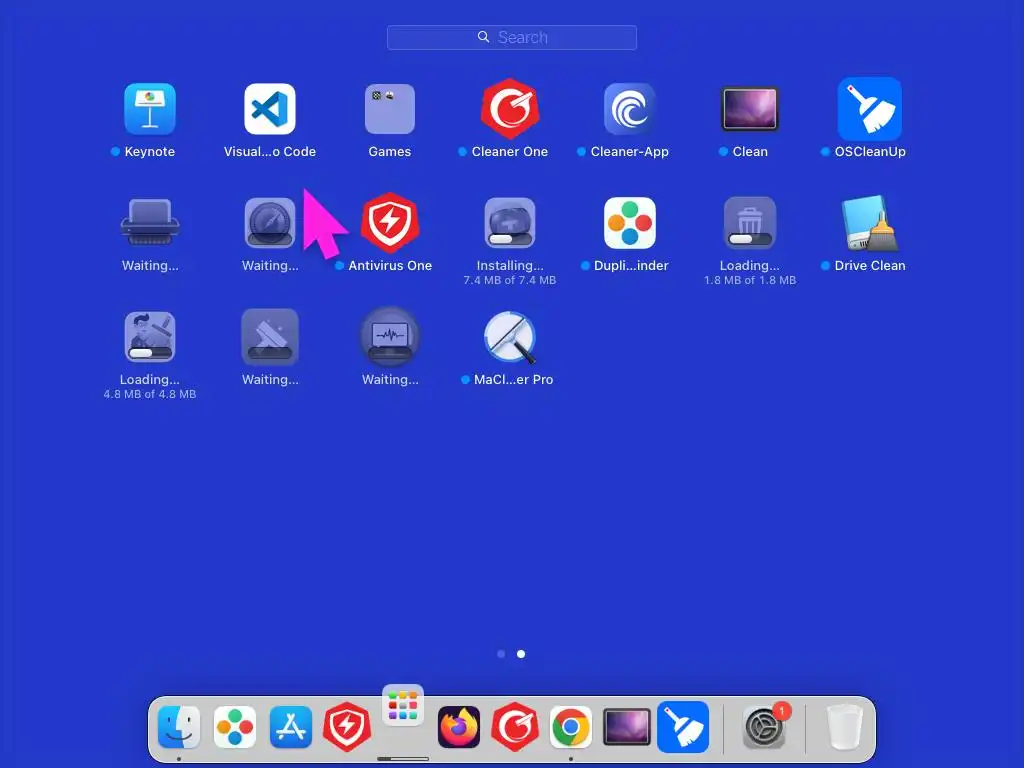Viewport: 1024px width, 768px height.
Task: Launch Firefox from the Dock
Action: (459, 727)
